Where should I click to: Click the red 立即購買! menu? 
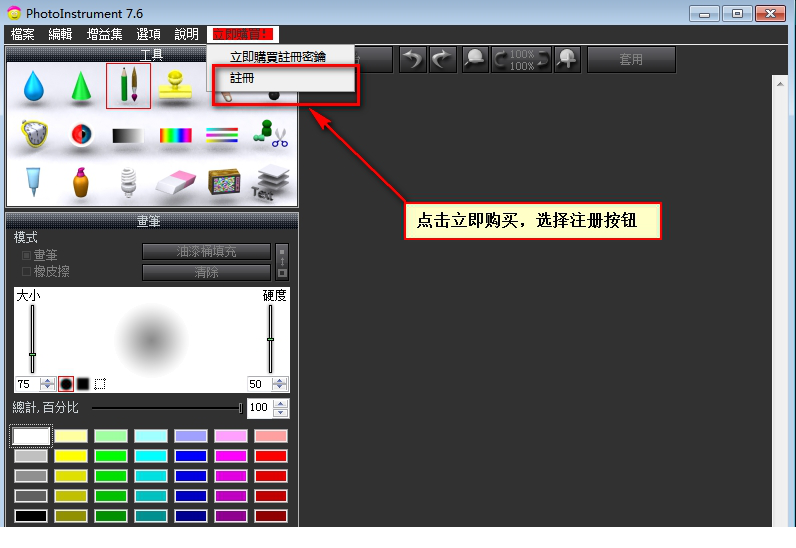[243, 34]
